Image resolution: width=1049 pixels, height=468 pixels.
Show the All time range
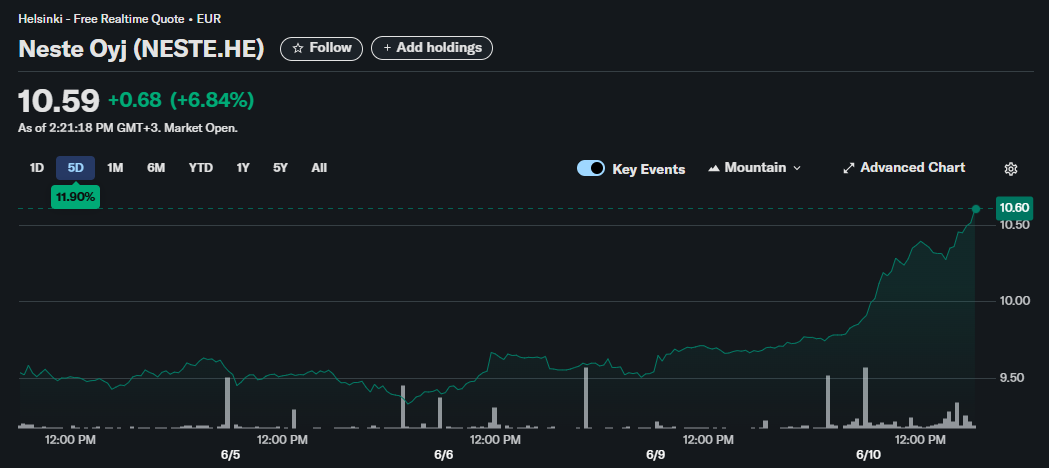(x=319, y=168)
